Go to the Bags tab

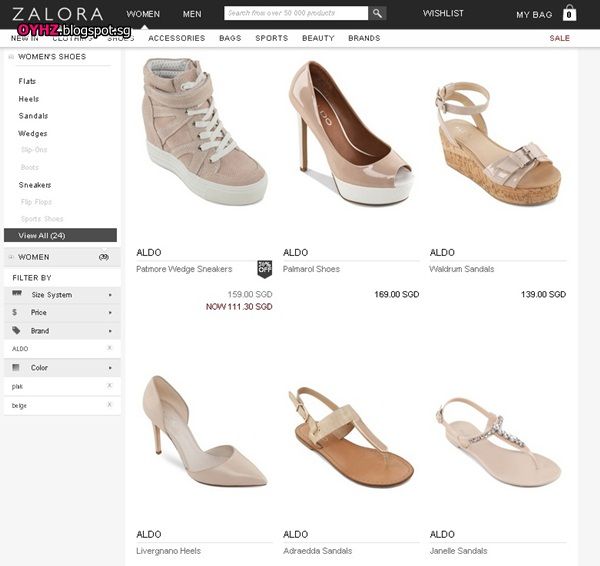click(230, 38)
